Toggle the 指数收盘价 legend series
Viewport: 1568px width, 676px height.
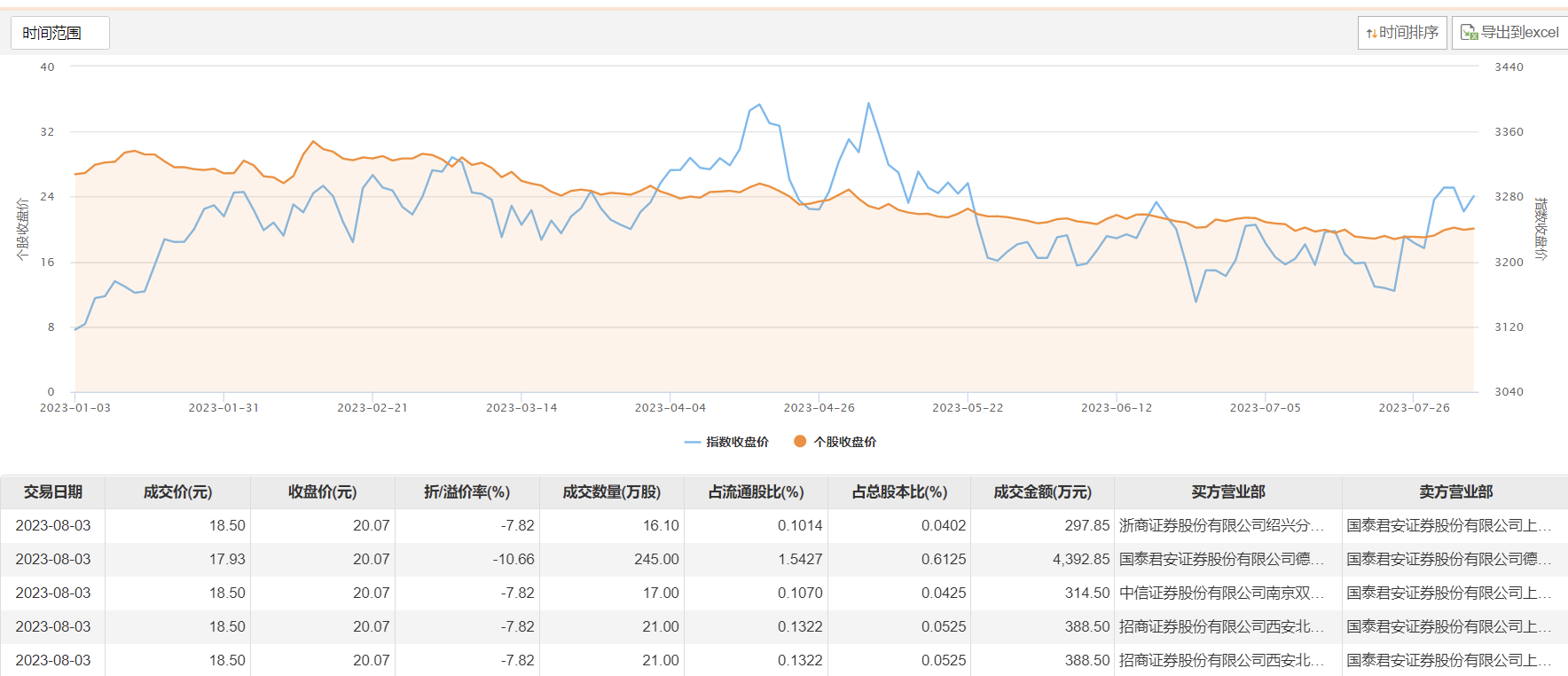[727, 442]
